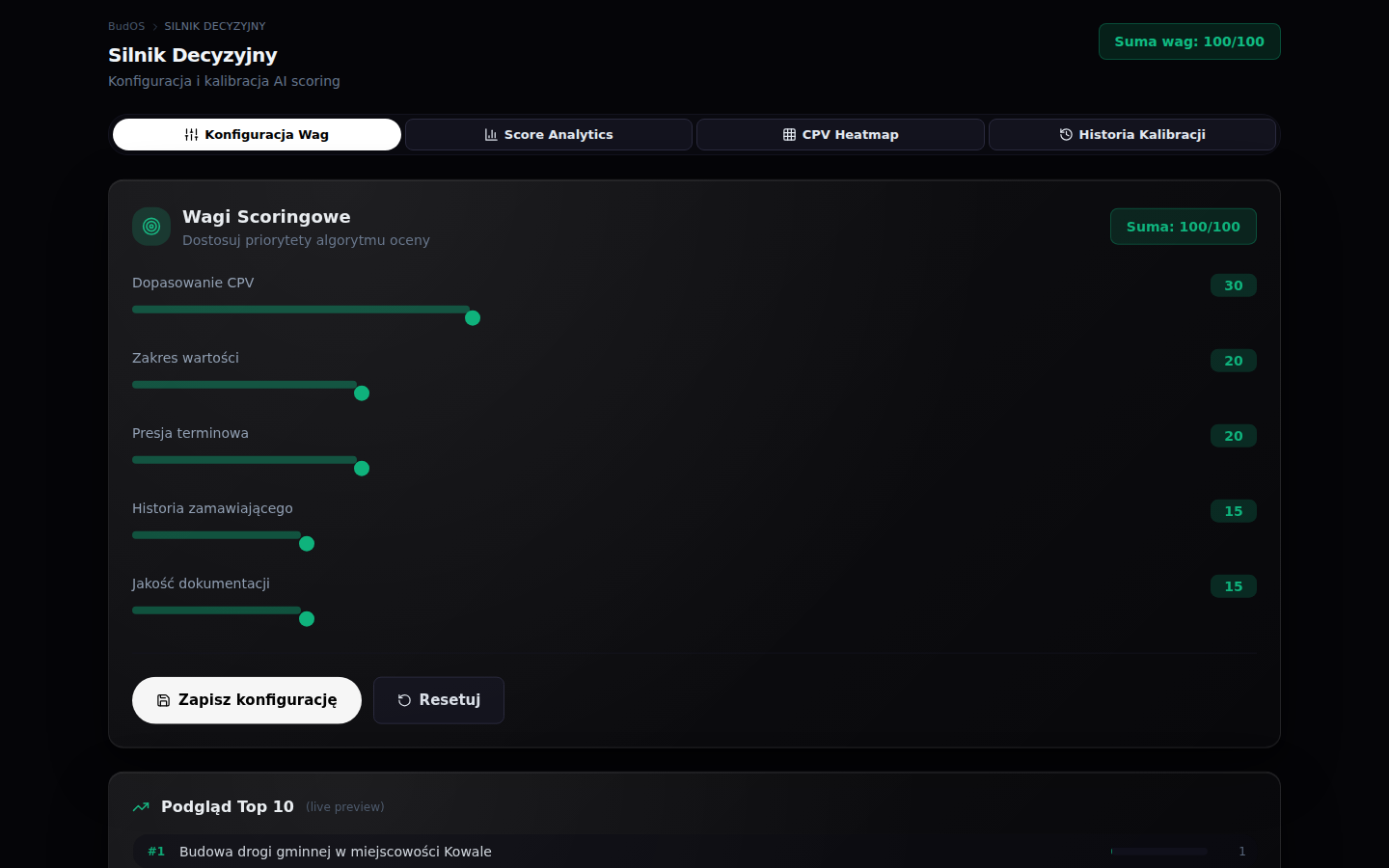This screenshot has height=868, width=1389.
Task: Click the sliders icon on Konfiguracja Wag
Action: click(191, 135)
